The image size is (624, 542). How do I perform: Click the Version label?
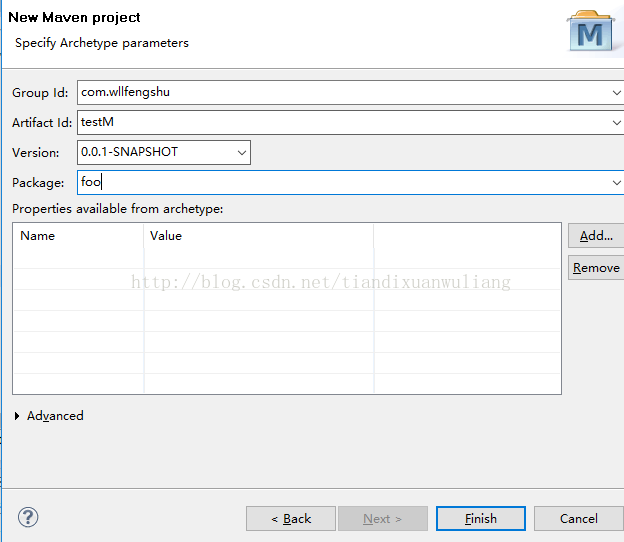pos(35,152)
